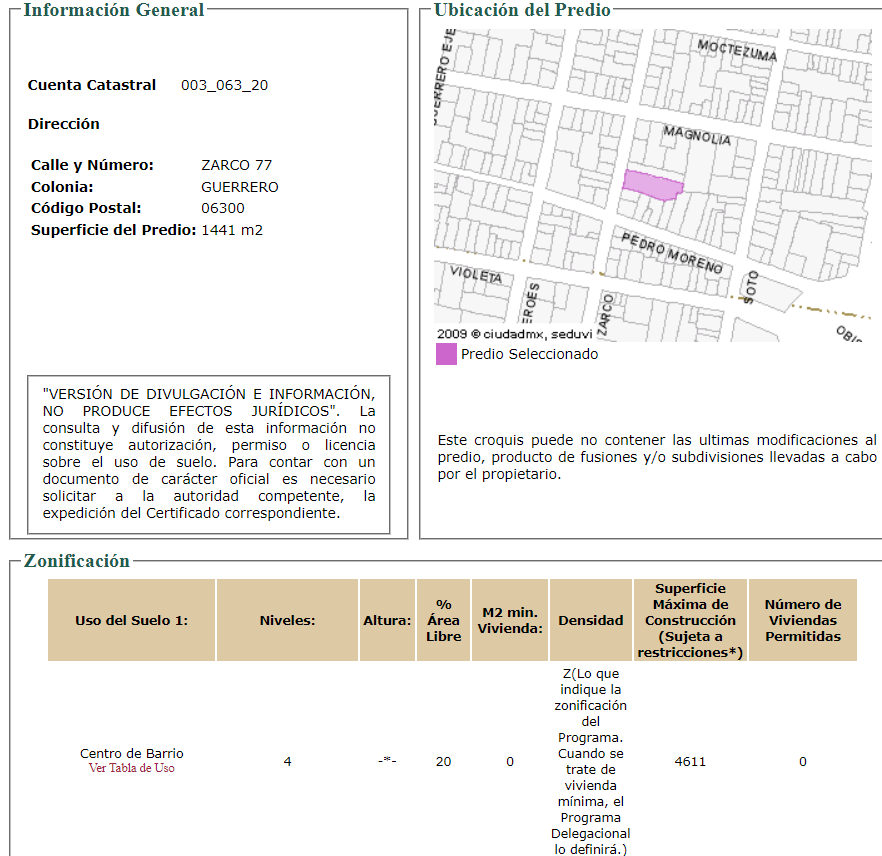Image resolution: width=882 pixels, height=856 pixels.
Task: Click the ZARCO 77 address value
Action: [x=237, y=165]
